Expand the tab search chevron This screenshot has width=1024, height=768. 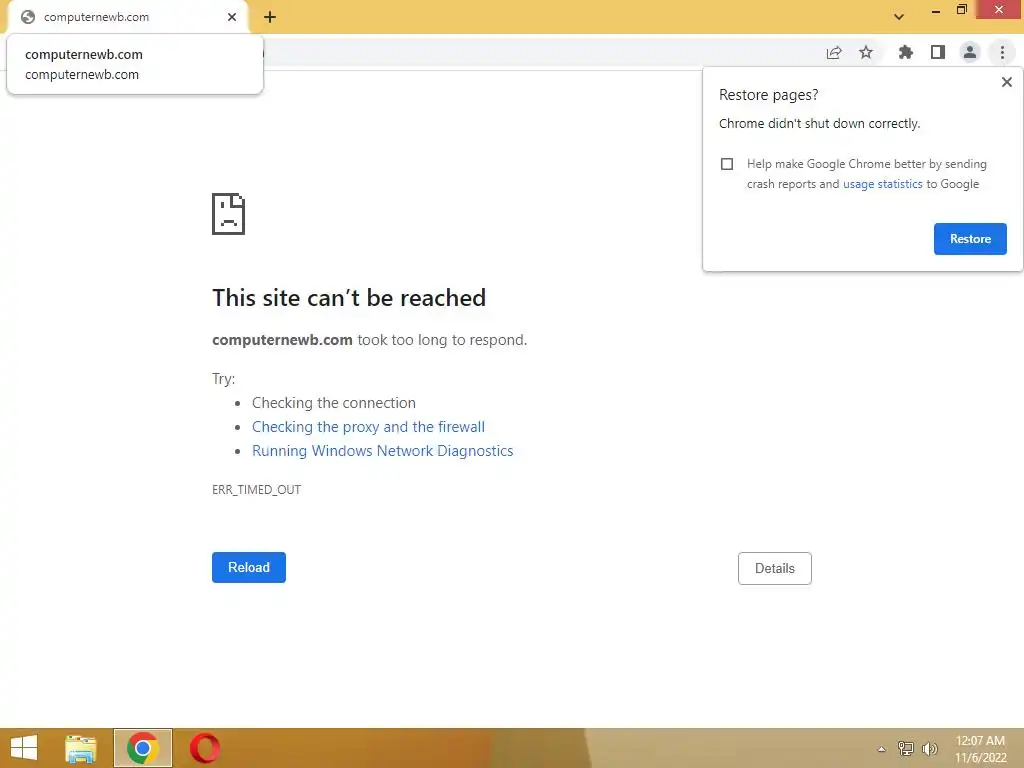(x=899, y=17)
